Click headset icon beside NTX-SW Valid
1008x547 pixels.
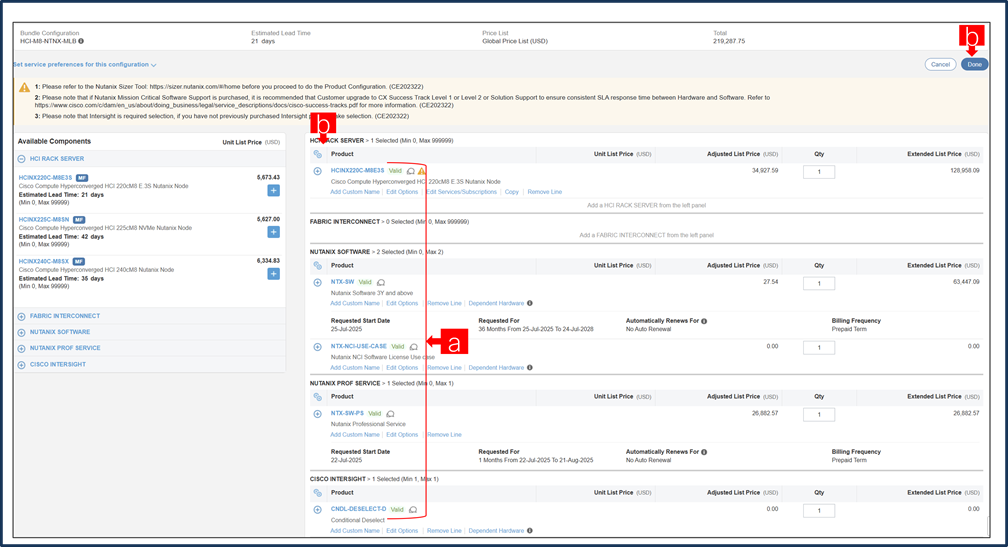[x=381, y=282]
